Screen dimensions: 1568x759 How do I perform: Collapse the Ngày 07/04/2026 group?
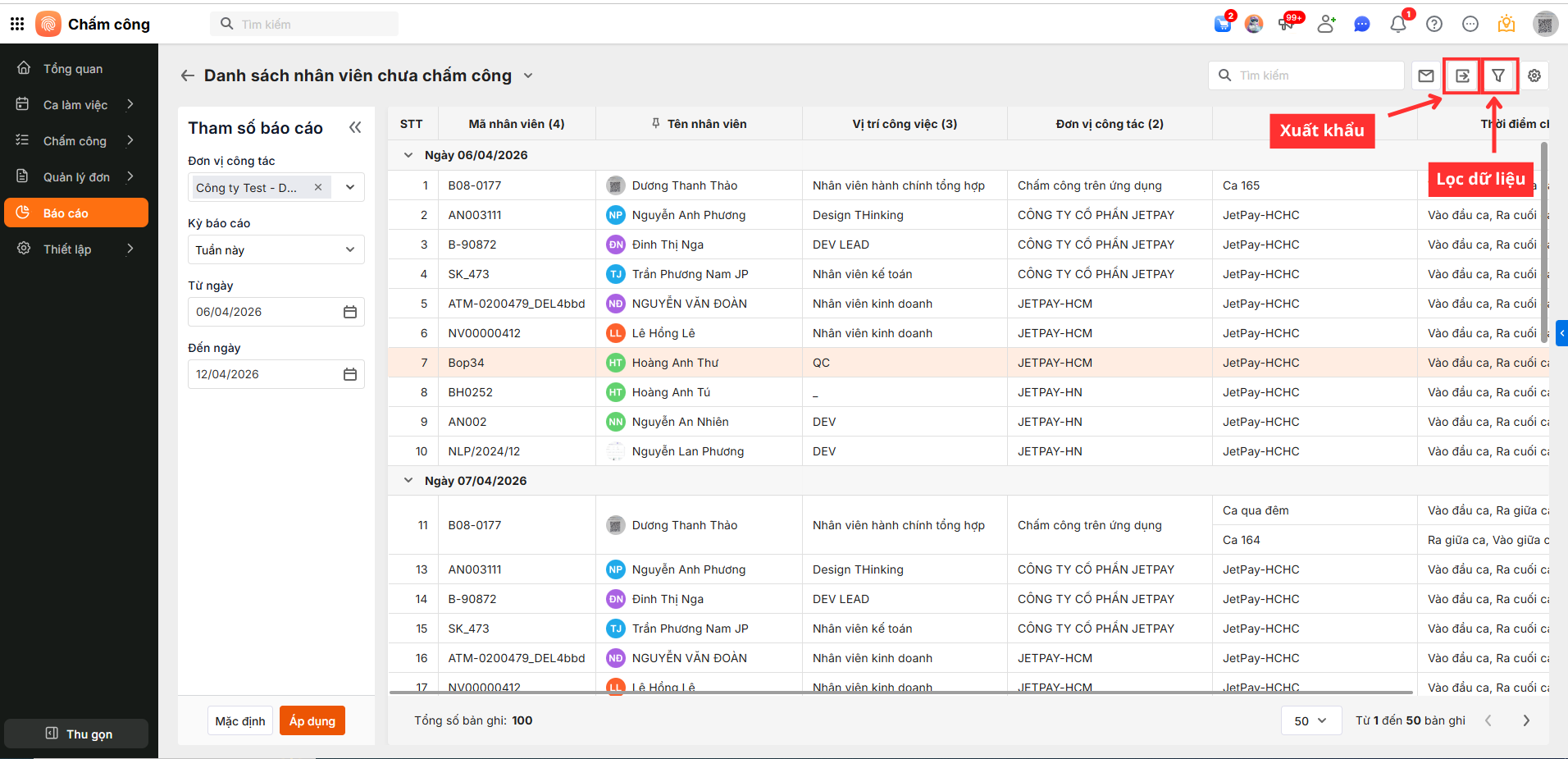[408, 480]
